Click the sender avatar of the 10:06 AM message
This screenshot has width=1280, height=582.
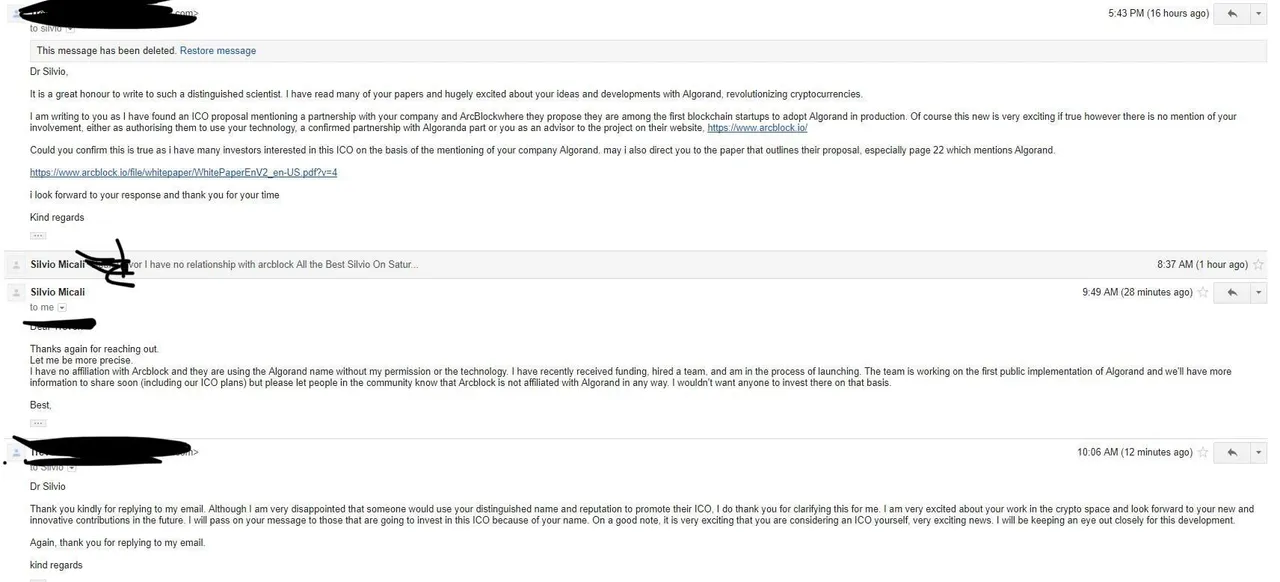tap(16, 453)
